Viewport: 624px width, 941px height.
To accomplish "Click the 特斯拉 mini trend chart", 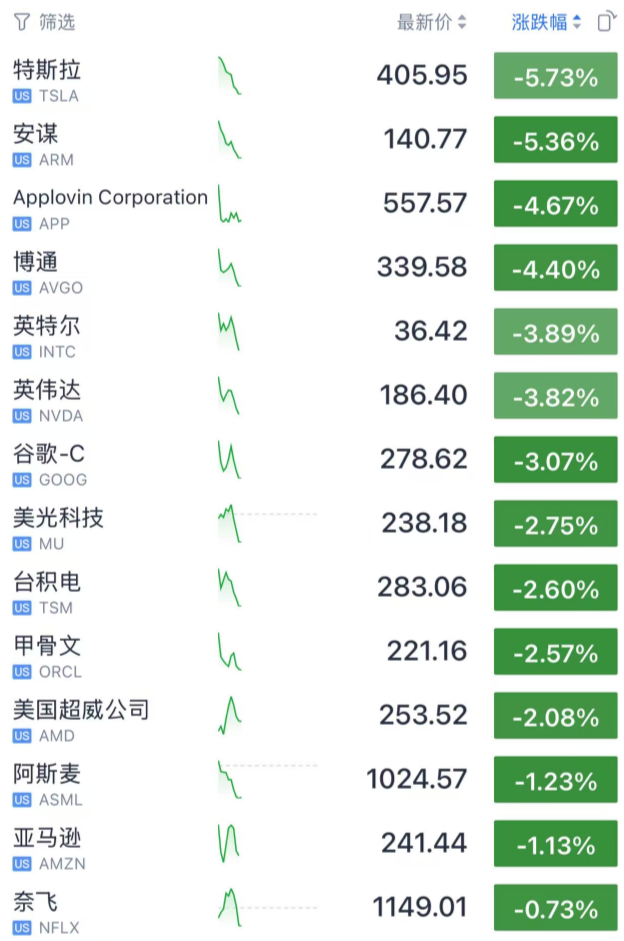I will pyautogui.click(x=229, y=76).
